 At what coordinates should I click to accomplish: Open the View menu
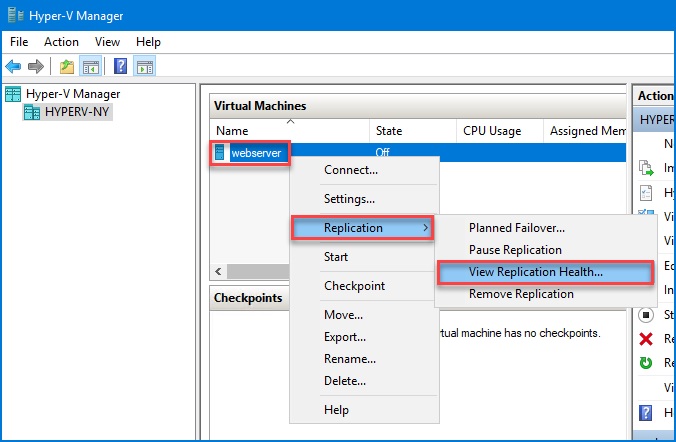107,42
